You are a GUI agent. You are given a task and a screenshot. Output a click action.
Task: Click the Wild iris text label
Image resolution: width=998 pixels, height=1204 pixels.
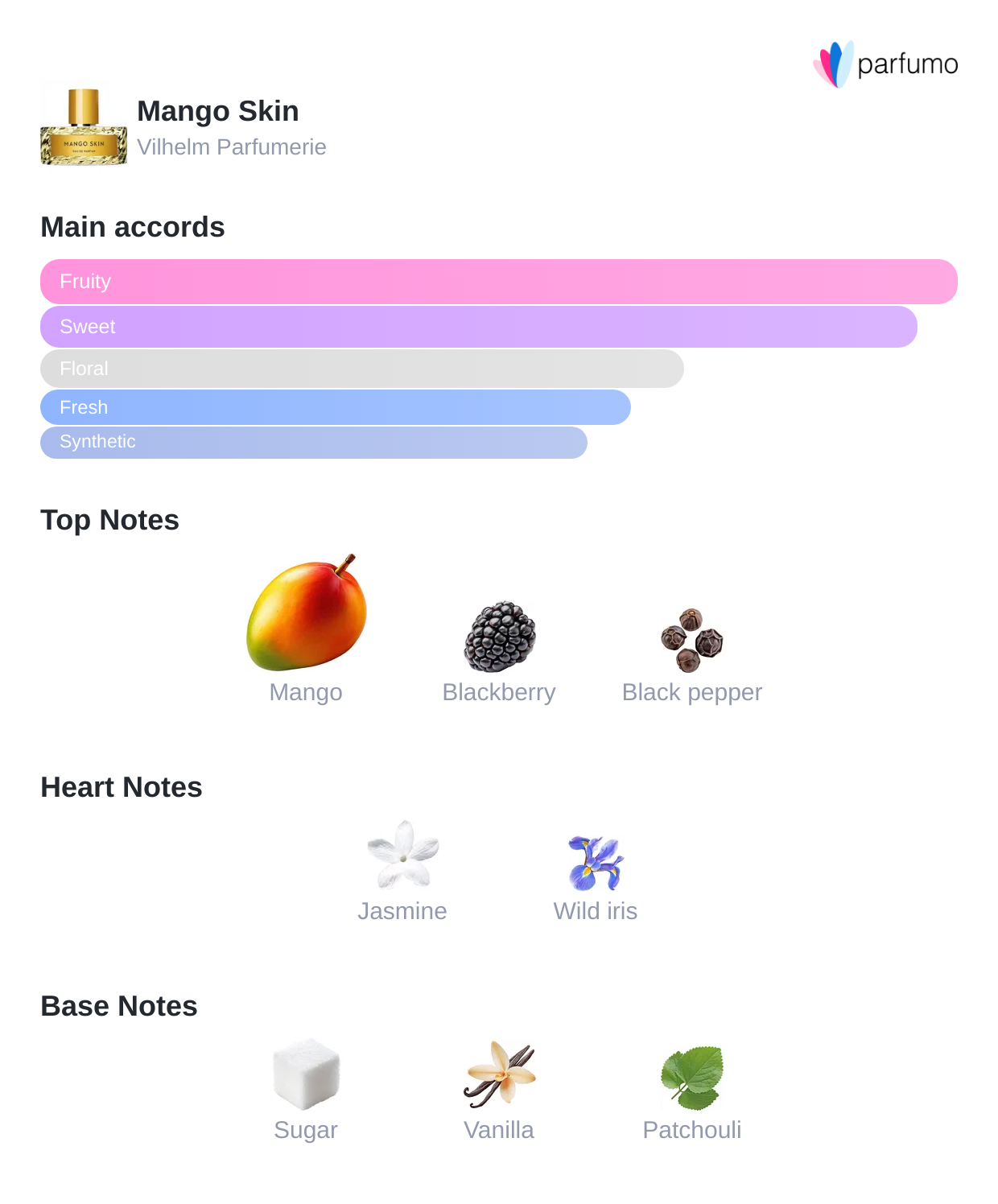[596, 911]
